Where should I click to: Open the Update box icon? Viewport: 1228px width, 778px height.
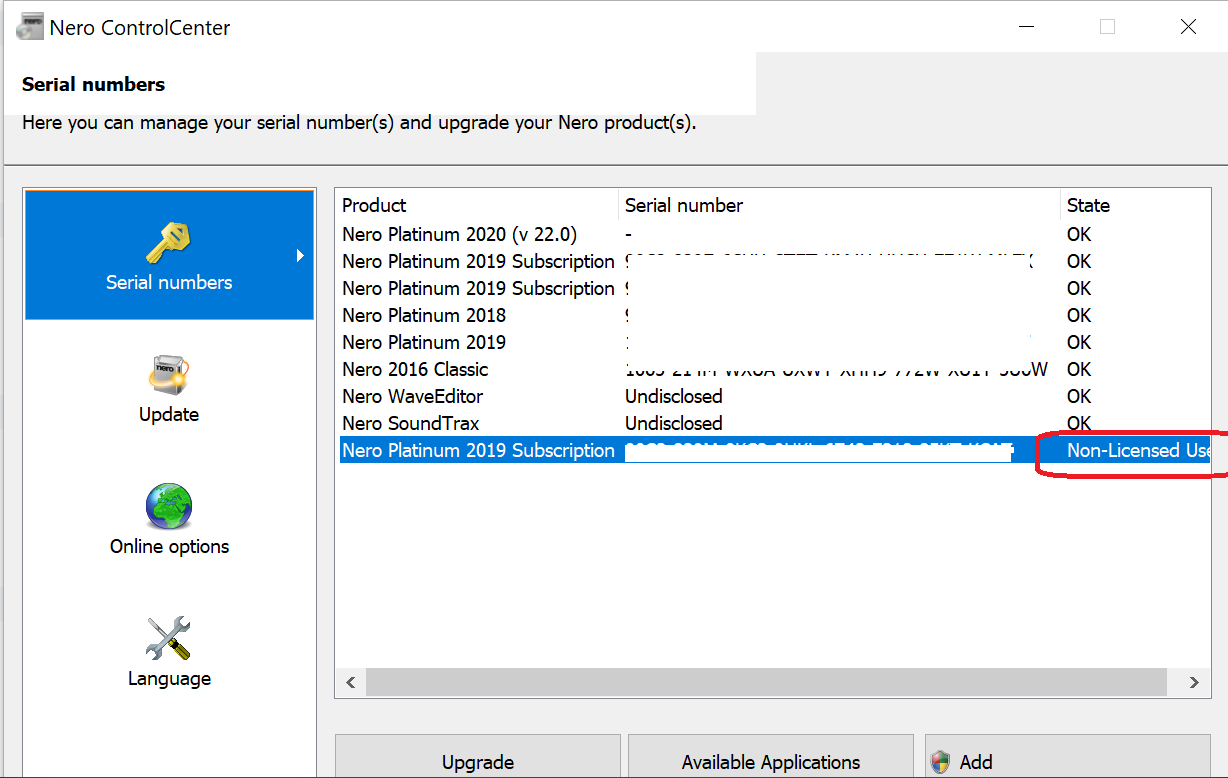coord(169,375)
